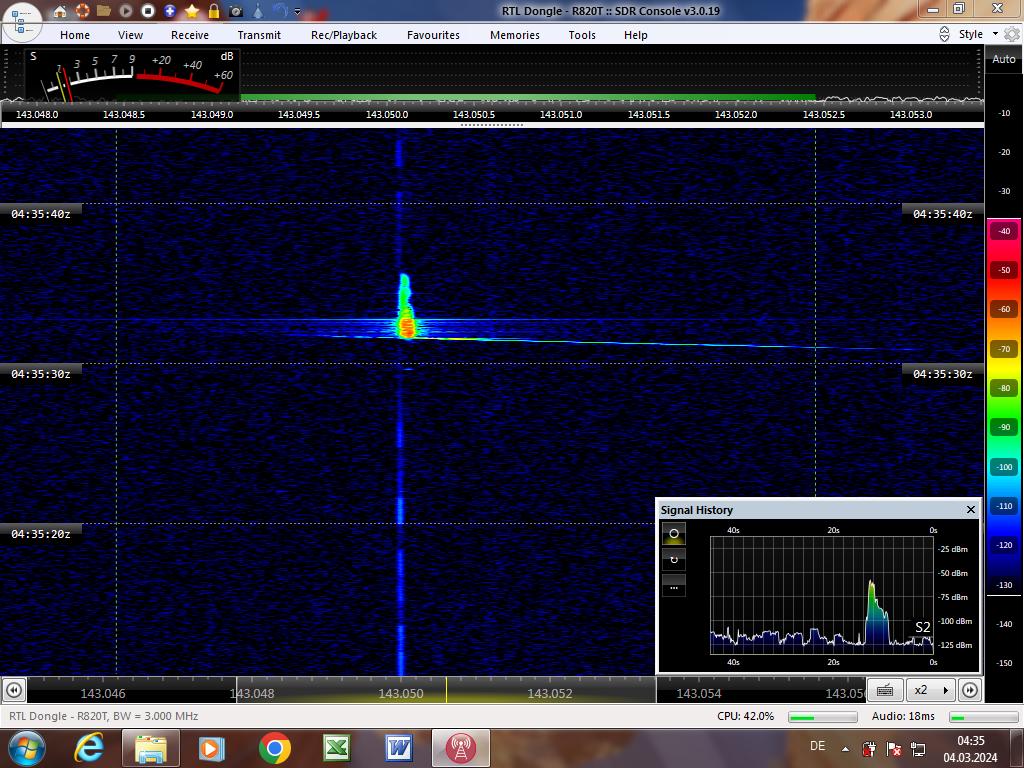1024x768 pixels.
Task: Stop the radio with the stop icon
Action: pyautogui.click(x=148, y=11)
